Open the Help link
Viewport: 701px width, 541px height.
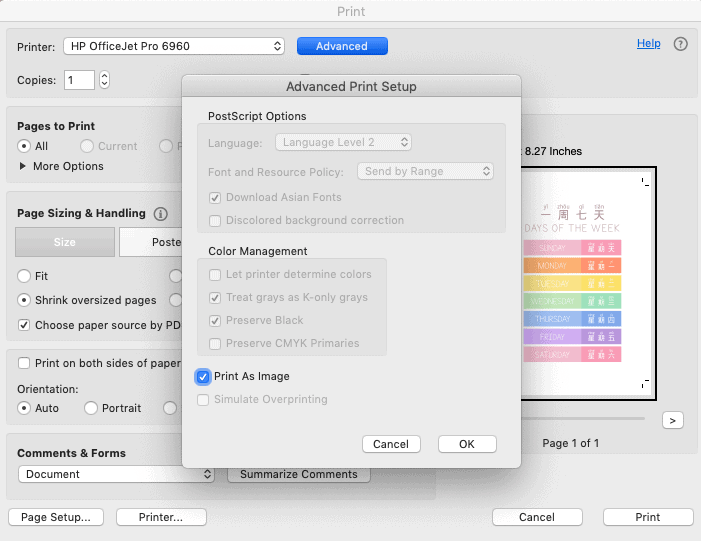pos(648,44)
